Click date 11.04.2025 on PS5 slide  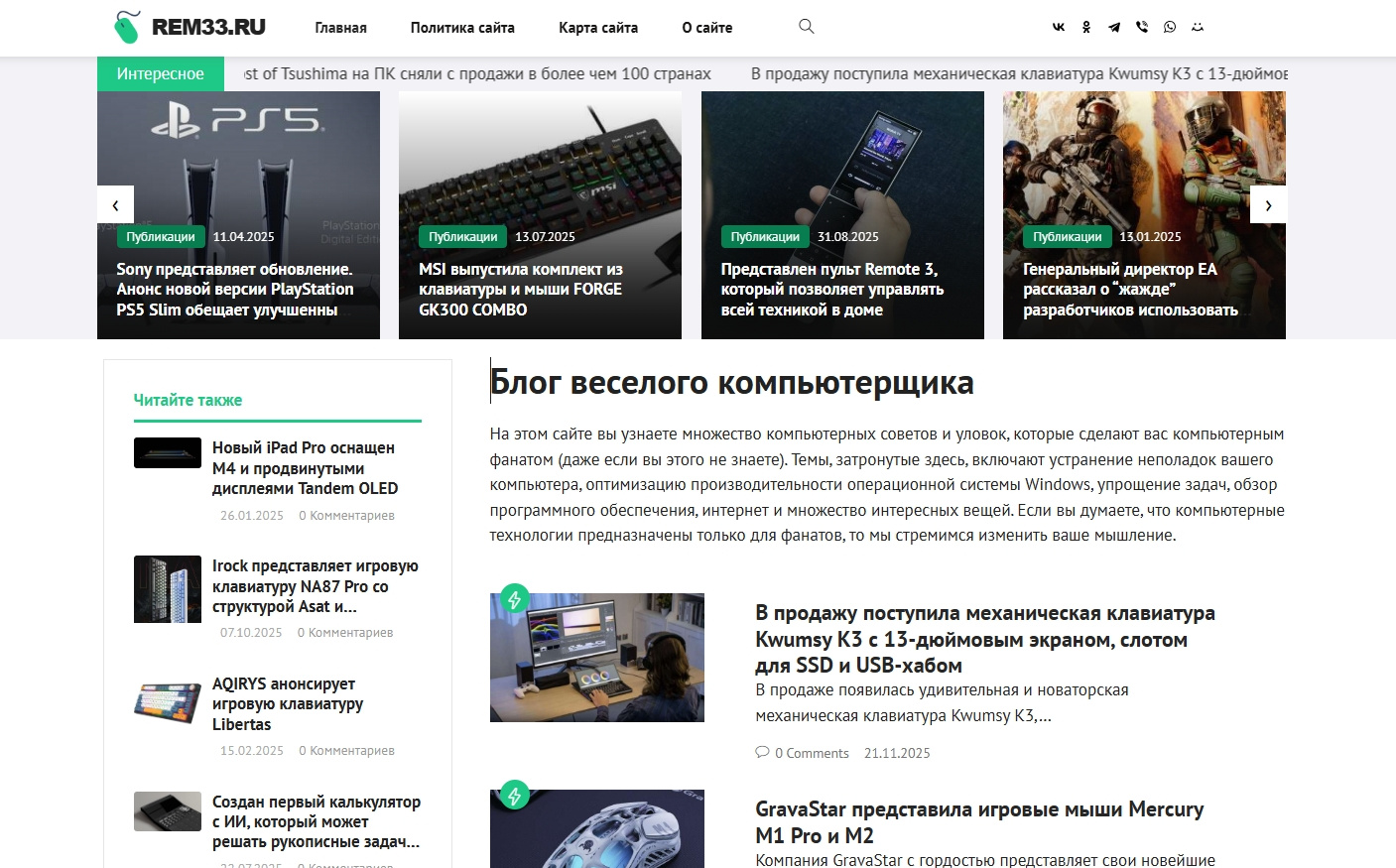click(x=243, y=237)
